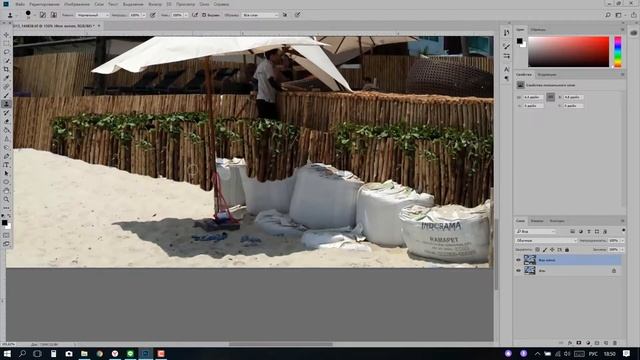Hide the 'Фон' background layer

click(x=518, y=271)
